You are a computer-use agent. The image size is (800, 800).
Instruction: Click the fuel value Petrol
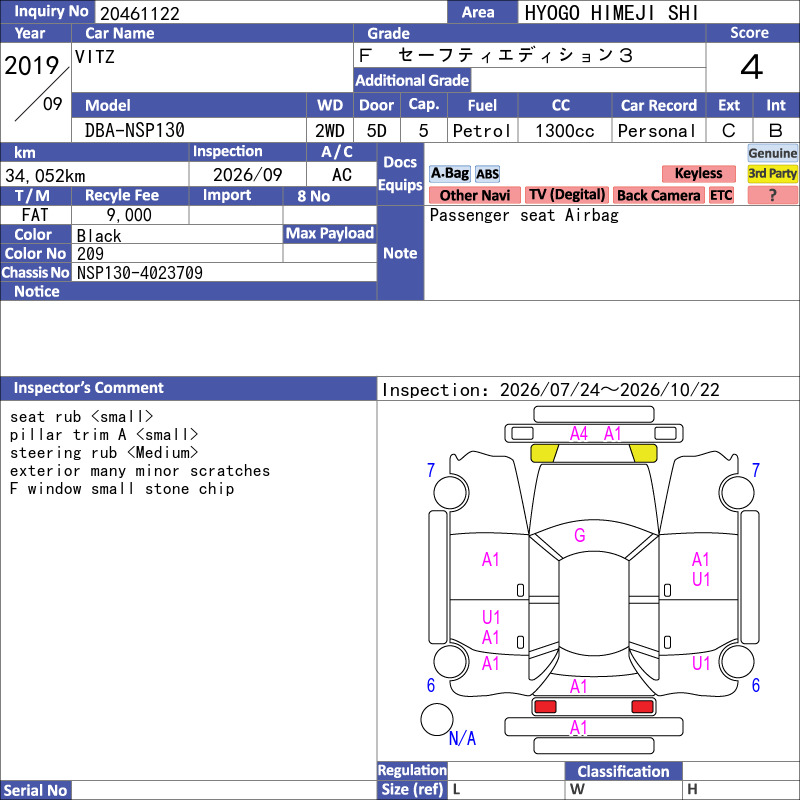click(481, 131)
